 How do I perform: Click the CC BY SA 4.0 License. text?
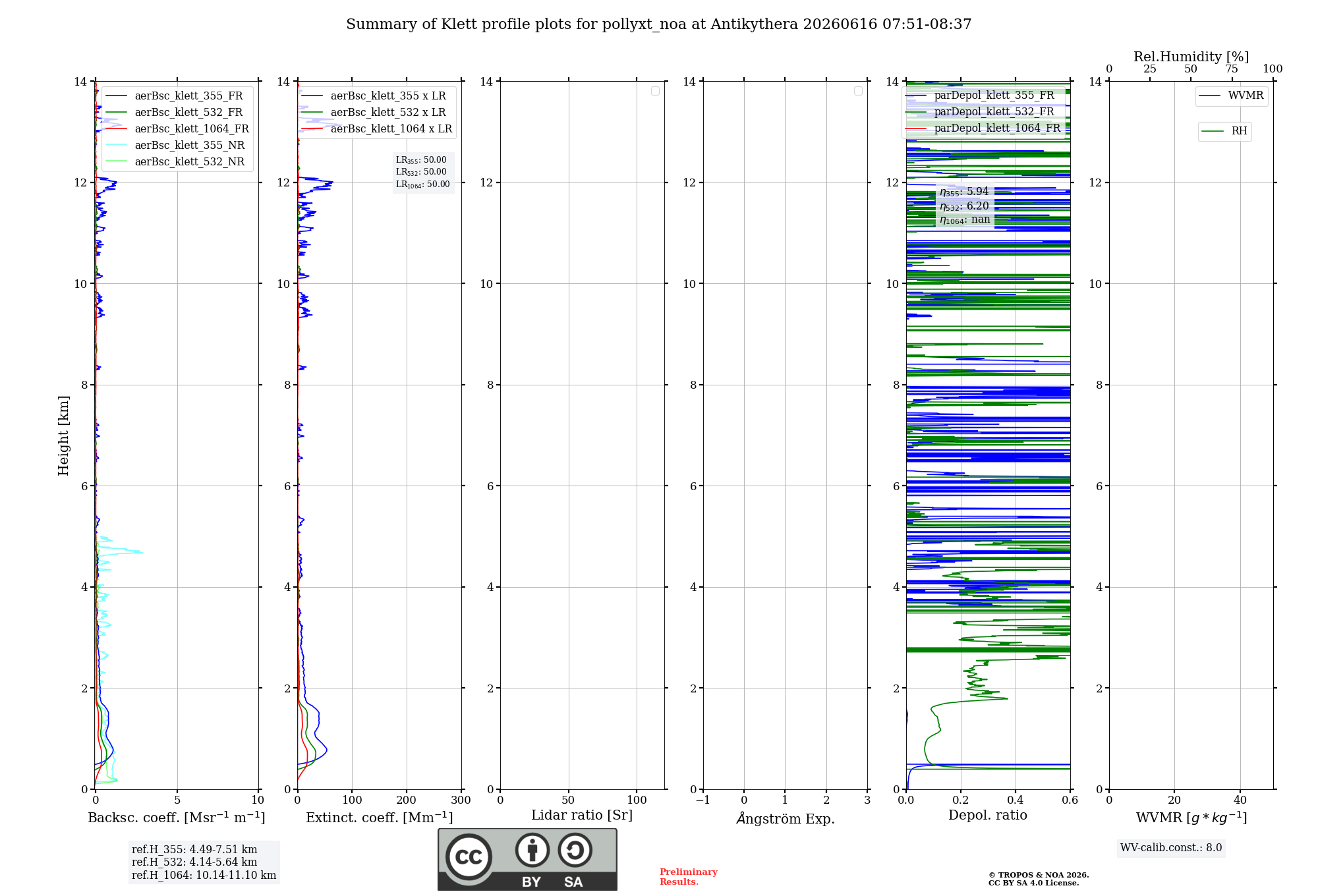click(1033, 883)
